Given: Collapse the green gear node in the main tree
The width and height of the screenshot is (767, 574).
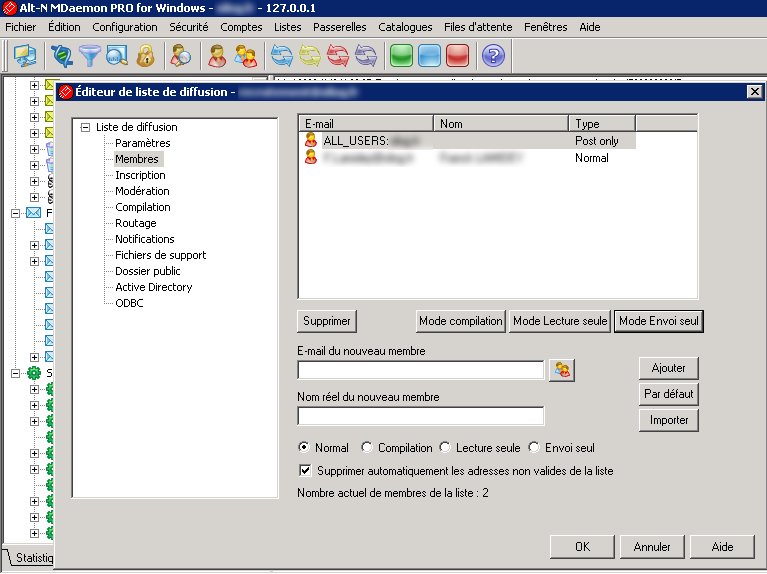Looking at the screenshot, I should (x=15, y=373).
